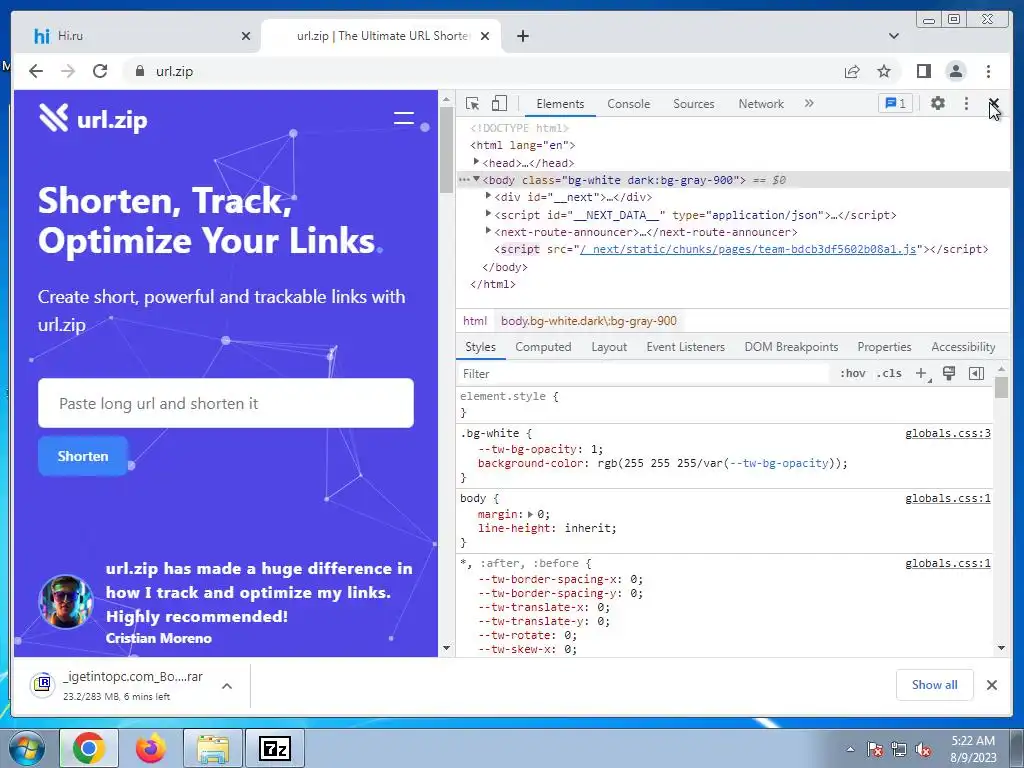Open the DOM Breakpoints tab

[x=792, y=347]
